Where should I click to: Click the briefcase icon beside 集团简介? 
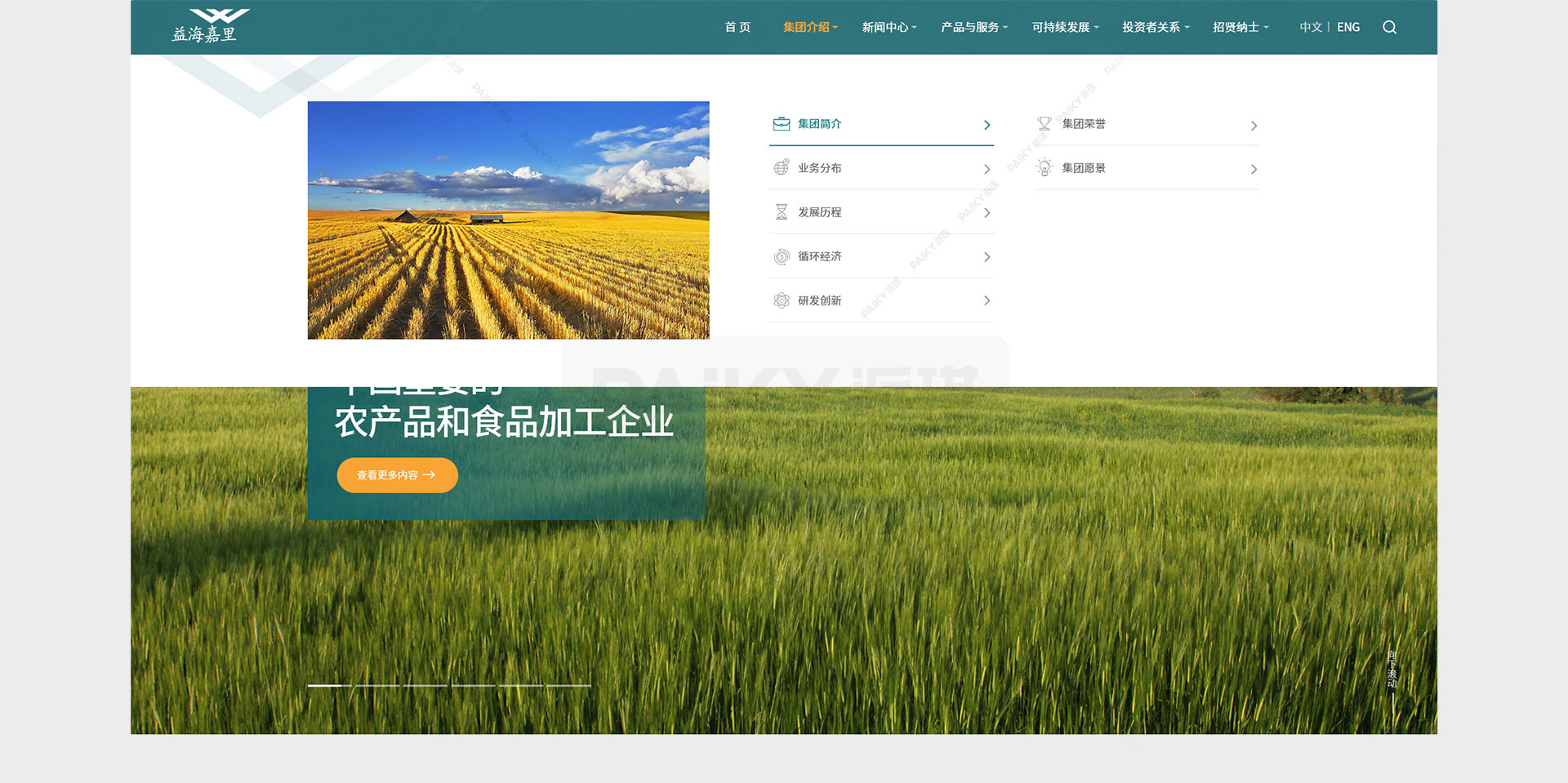pyautogui.click(x=782, y=124)
